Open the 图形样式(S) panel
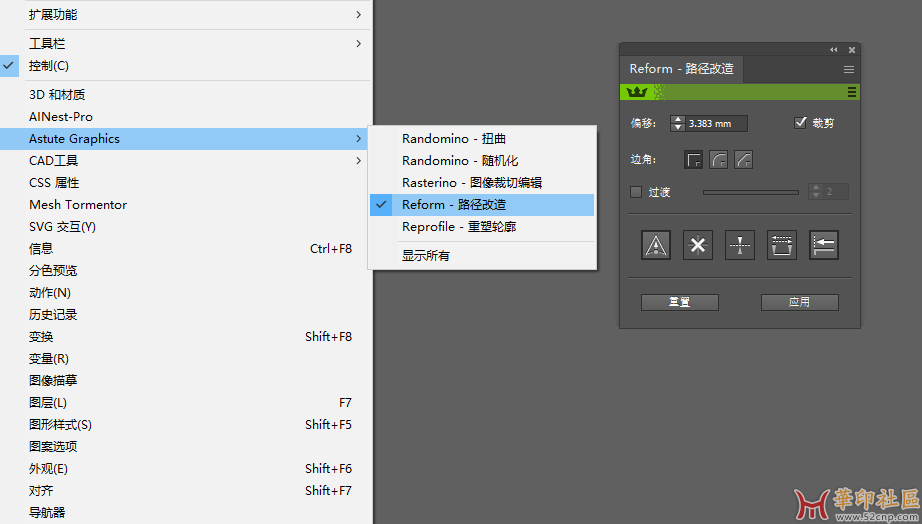 point(185,425)
